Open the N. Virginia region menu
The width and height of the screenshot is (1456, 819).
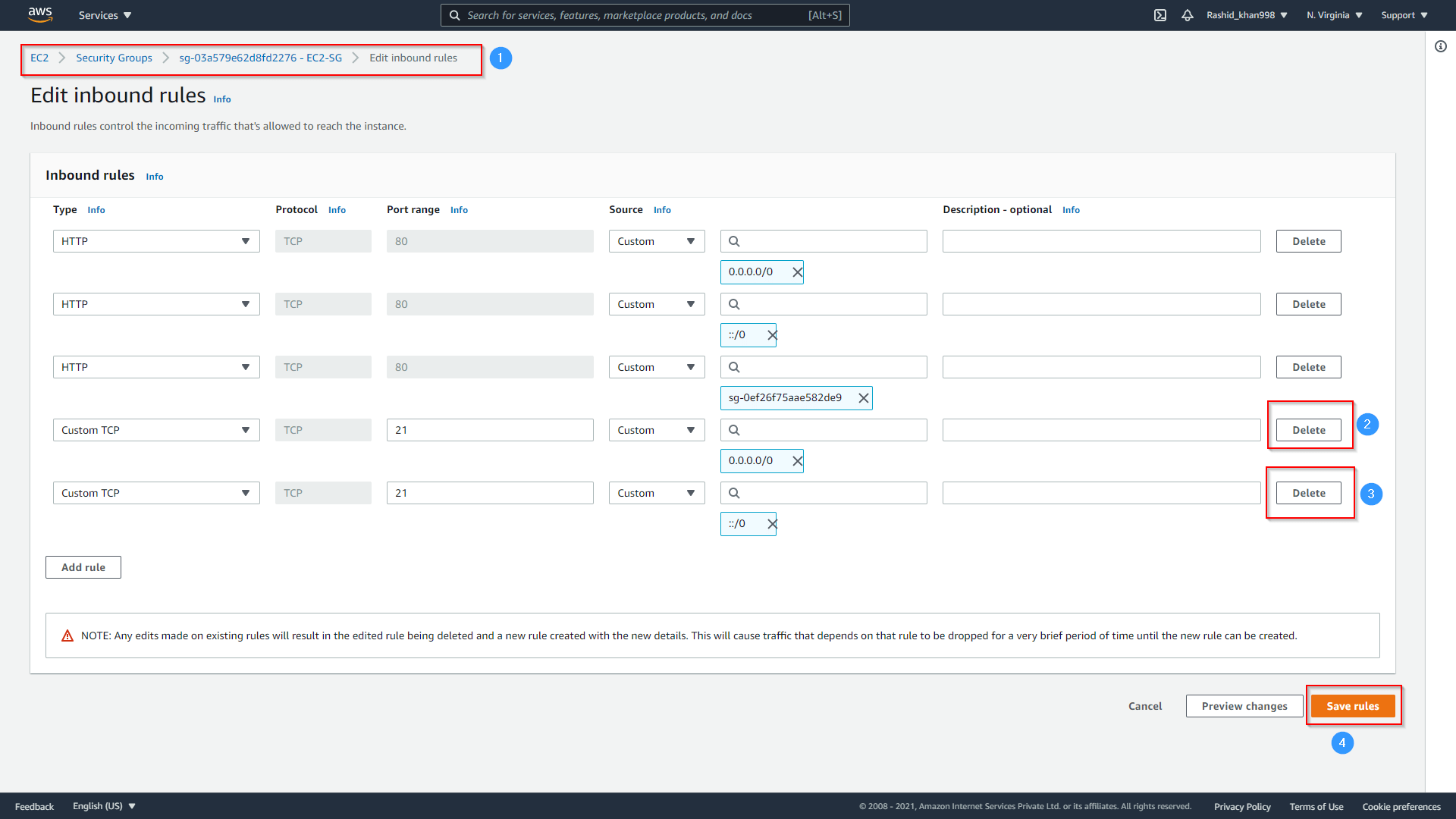tap(1334, 15)
